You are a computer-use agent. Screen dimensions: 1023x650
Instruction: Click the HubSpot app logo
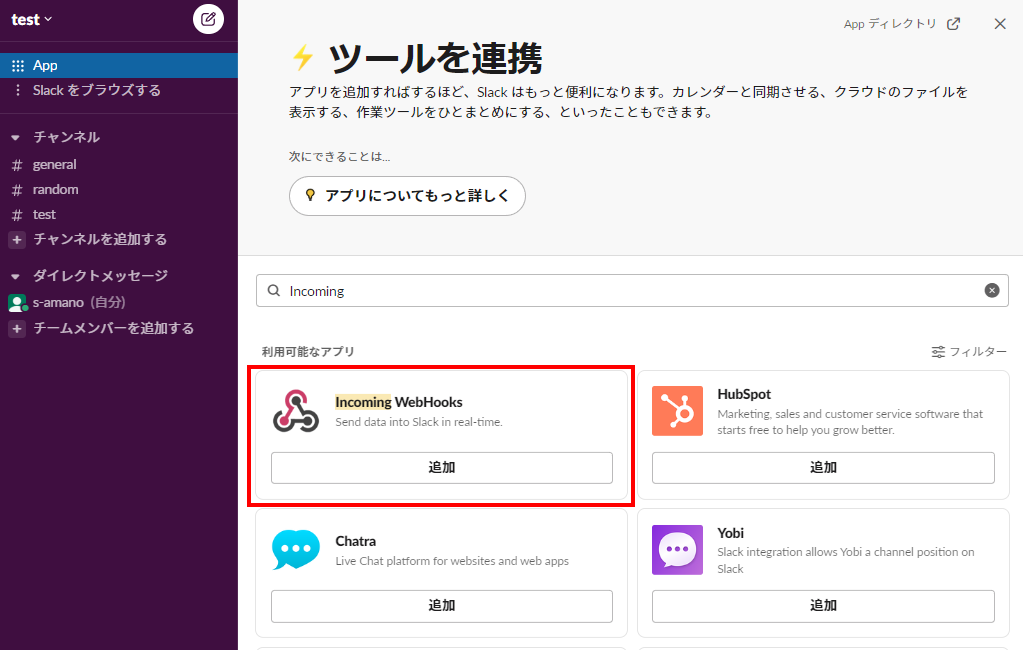pos(677,411)
